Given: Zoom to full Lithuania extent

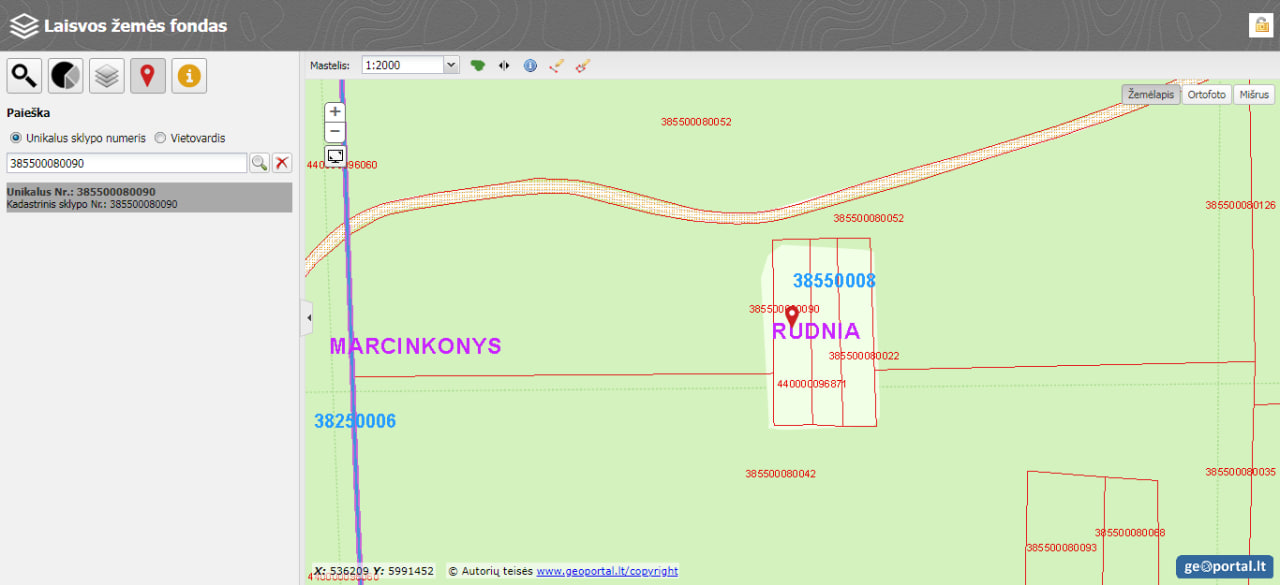Looking at the screenshot, I should point(478,65).
